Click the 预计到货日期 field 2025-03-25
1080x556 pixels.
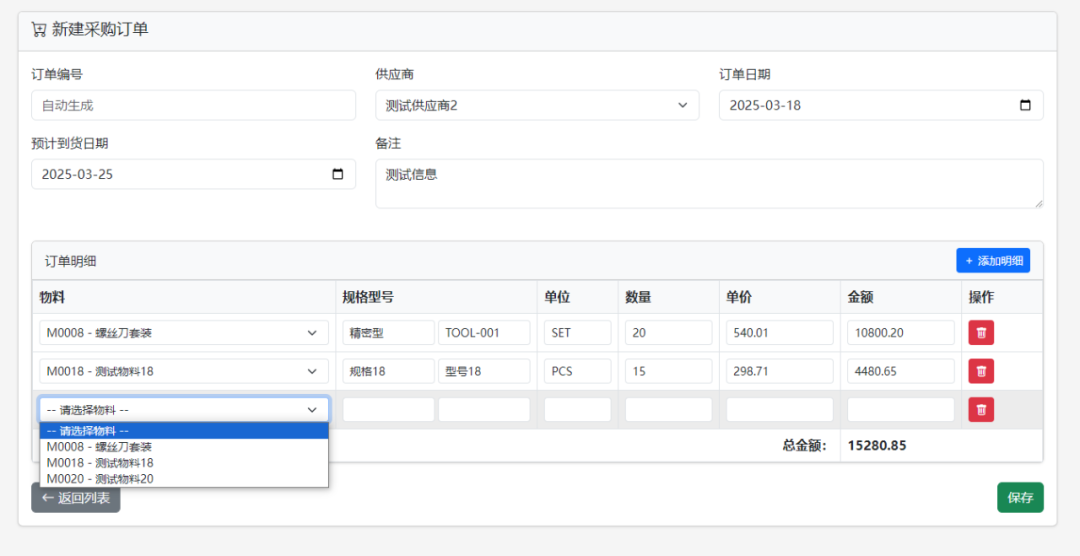194,174
